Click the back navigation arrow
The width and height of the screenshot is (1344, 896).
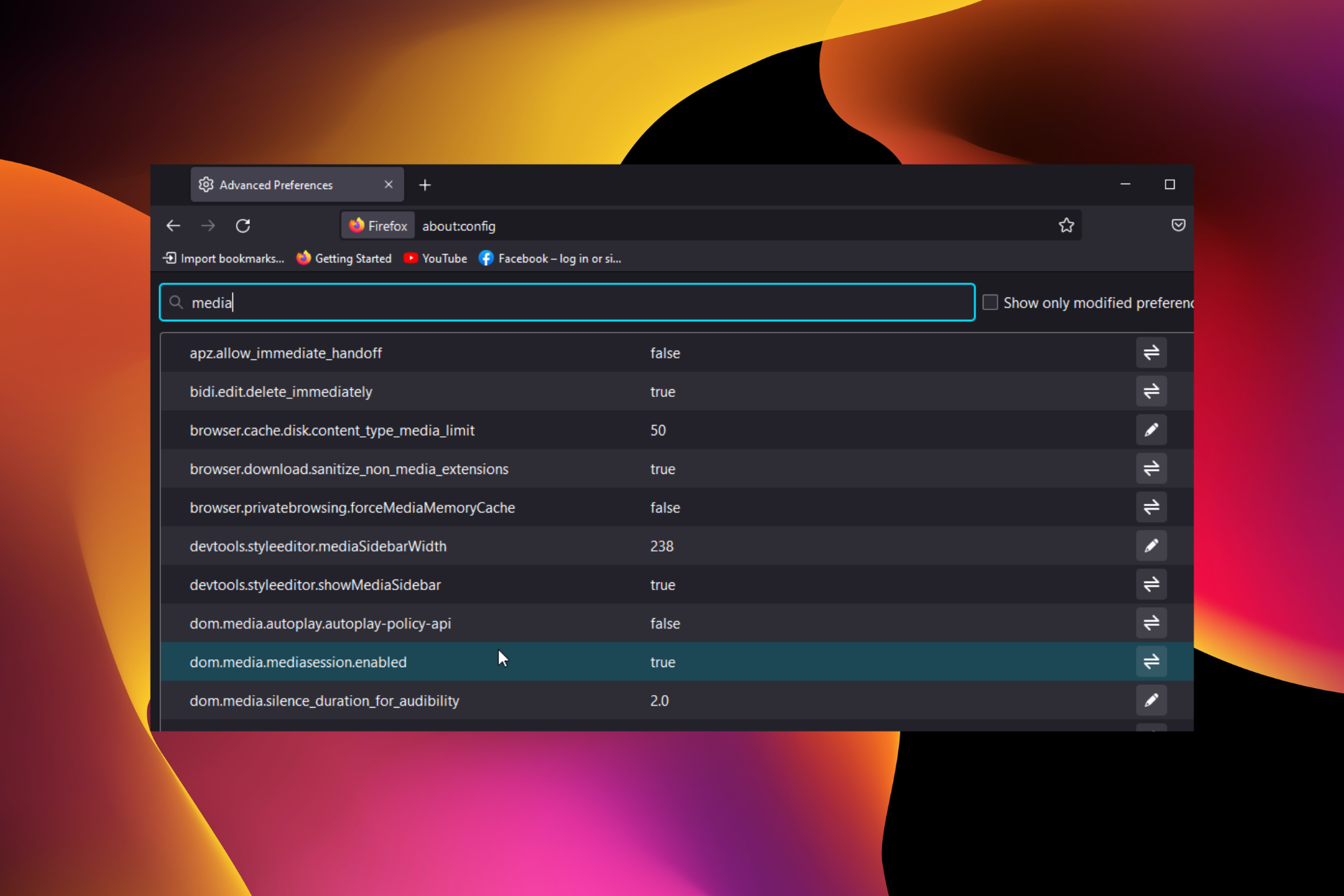tap(174, 225)
